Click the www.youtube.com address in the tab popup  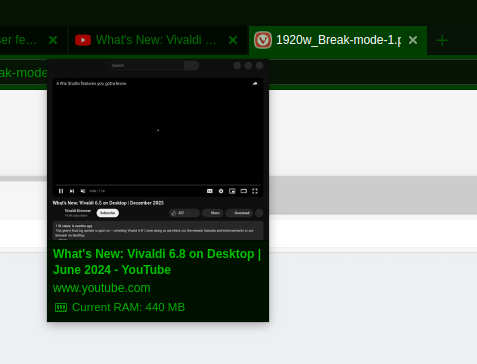[102, 288]
